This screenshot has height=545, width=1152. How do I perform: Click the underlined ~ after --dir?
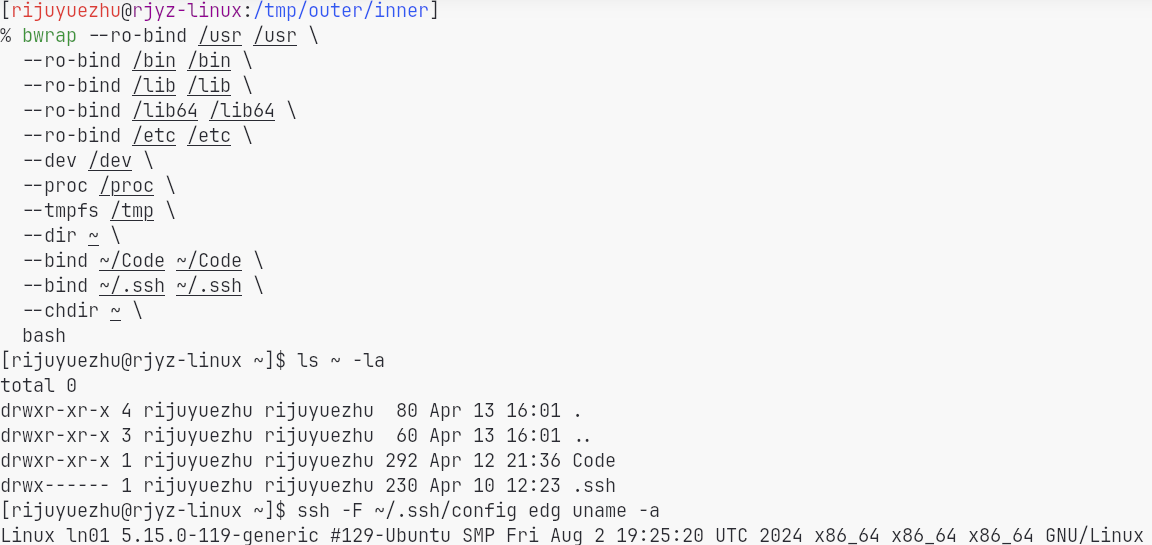click(93, 236)
